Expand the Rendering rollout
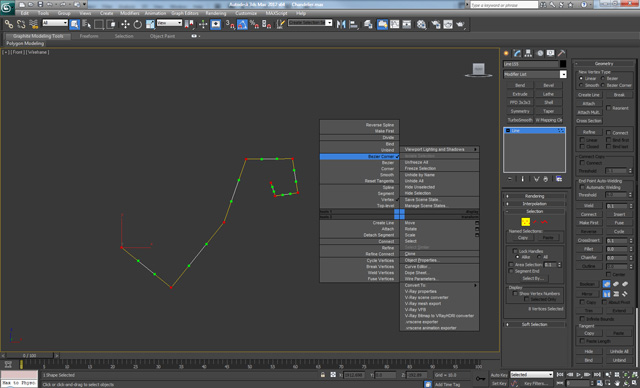The height and width of the screenshot is (388, 640). tap(534, 196)
